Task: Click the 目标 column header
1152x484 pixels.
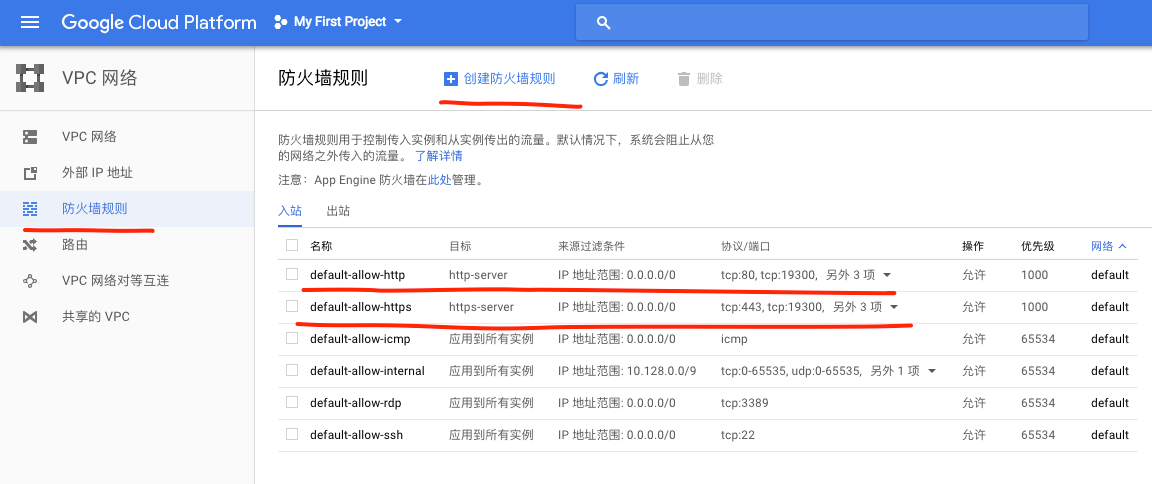Action: coord(460,246)
